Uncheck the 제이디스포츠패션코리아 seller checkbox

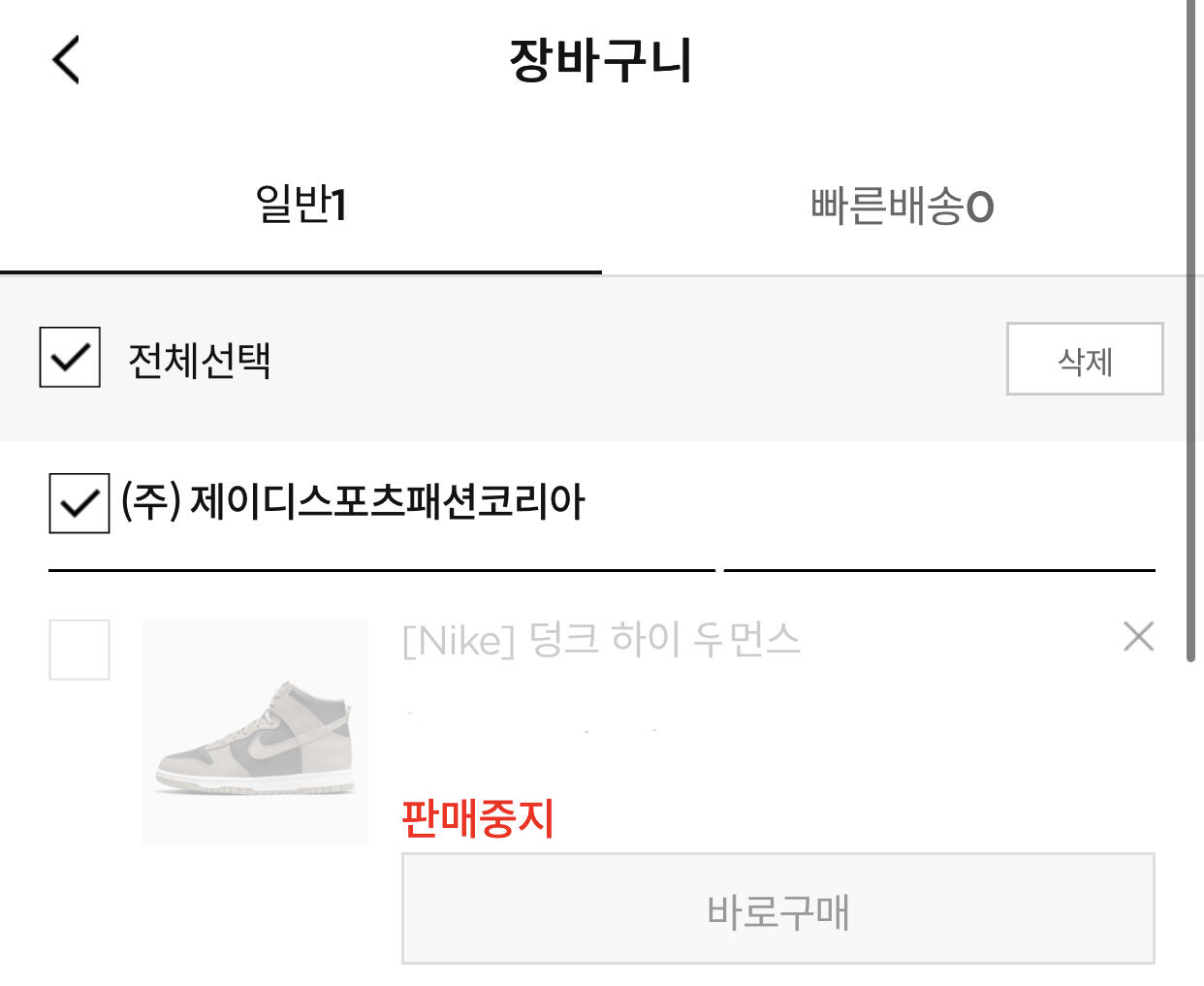click(79, 503)
